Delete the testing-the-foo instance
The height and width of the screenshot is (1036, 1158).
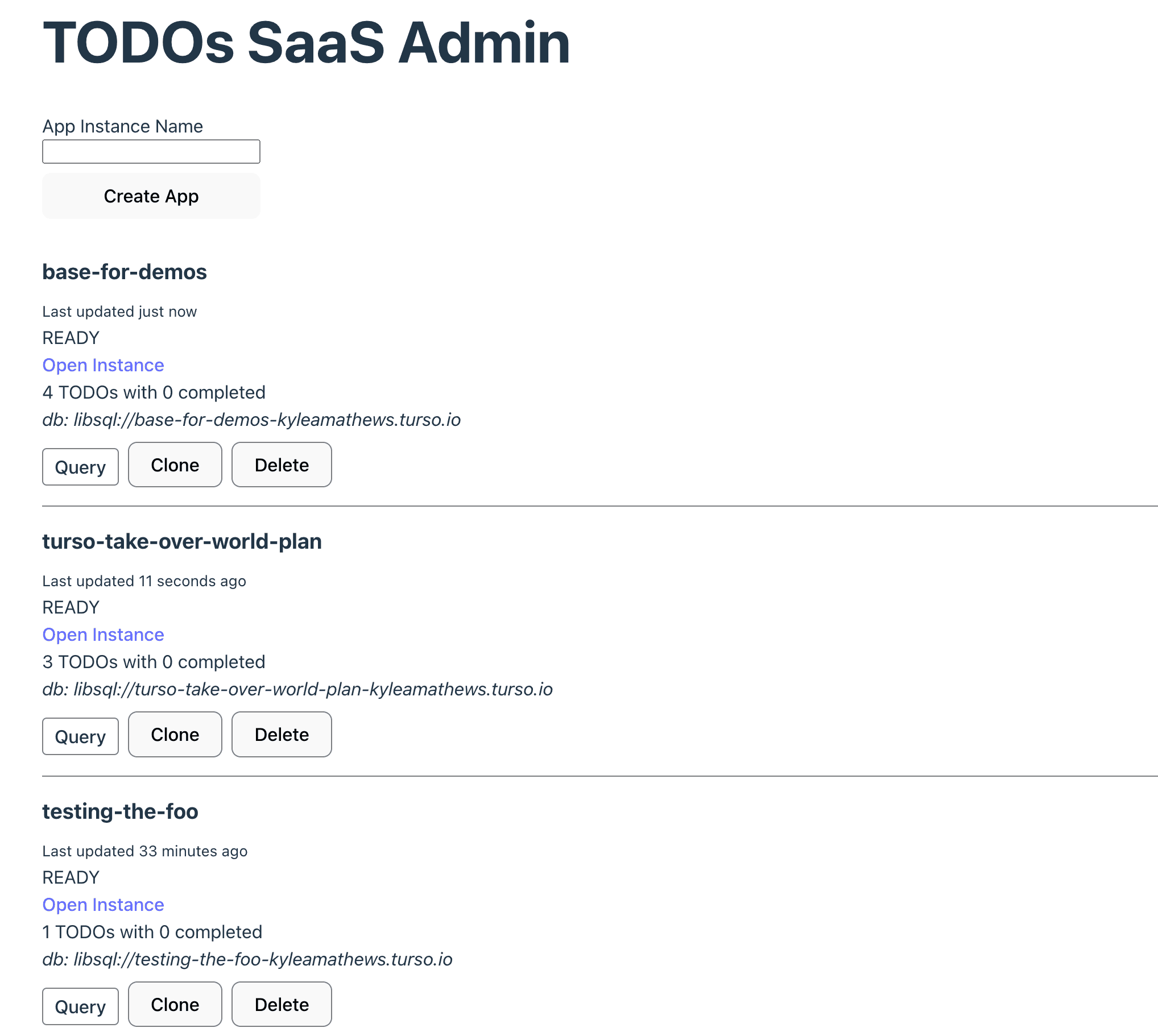coord(281,1005)
